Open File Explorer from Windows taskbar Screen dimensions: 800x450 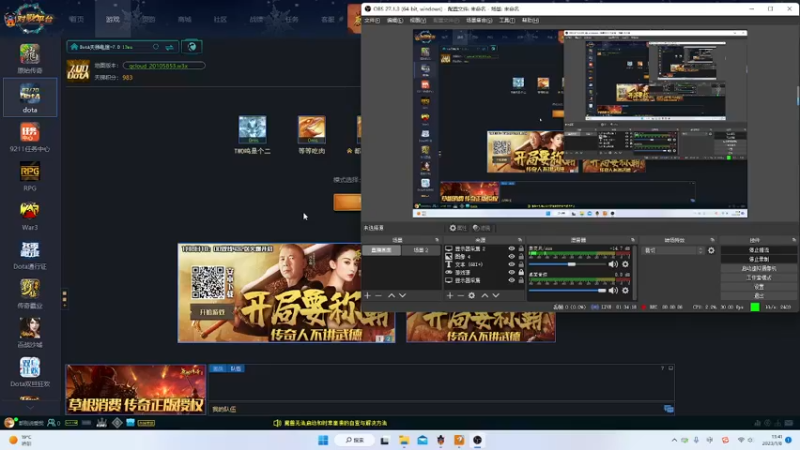[x=404, y=440]
